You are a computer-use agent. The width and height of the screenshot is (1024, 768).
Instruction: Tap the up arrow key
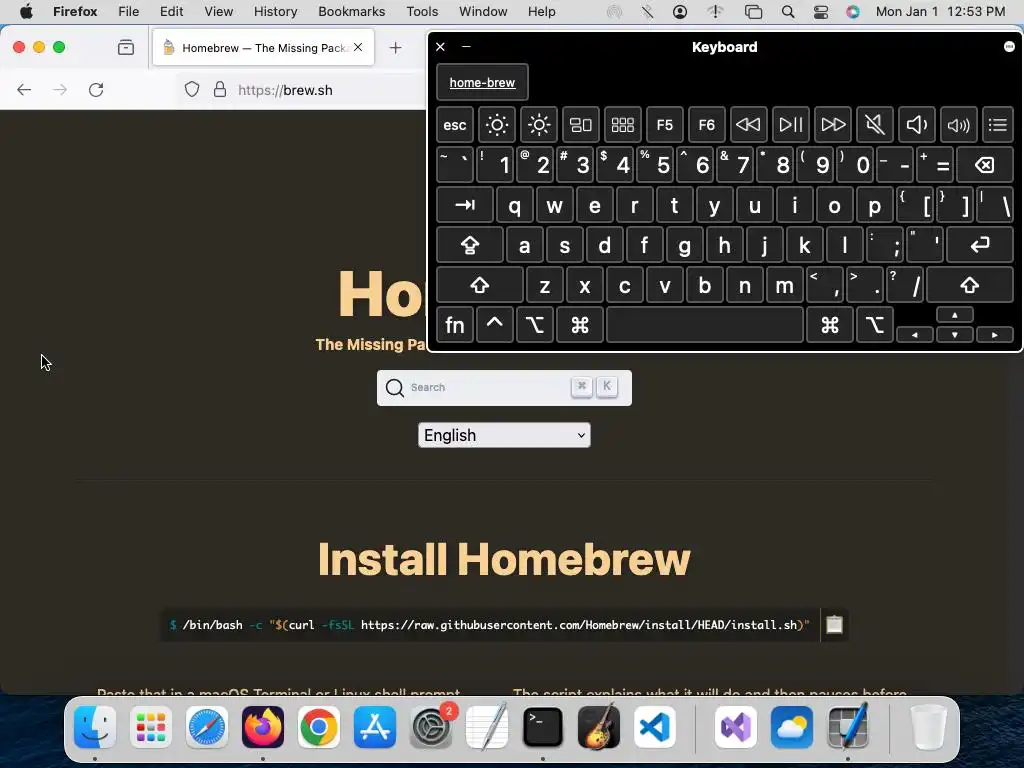[955, 315]
